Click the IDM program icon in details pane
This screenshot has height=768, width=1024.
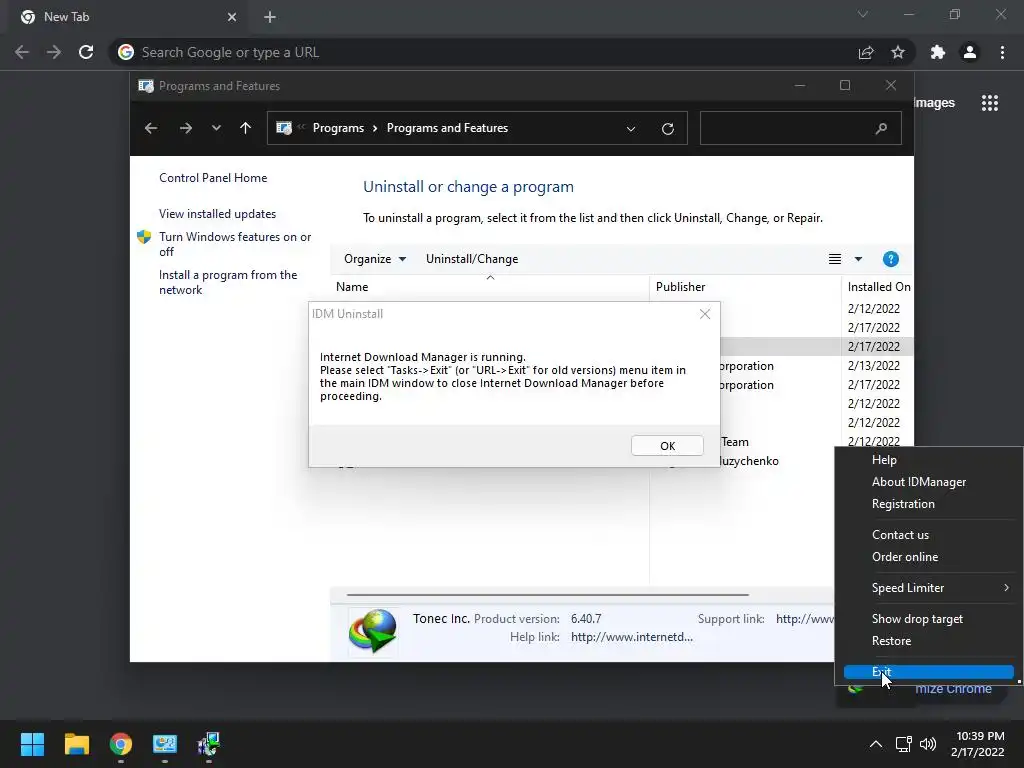pos(373,631)
